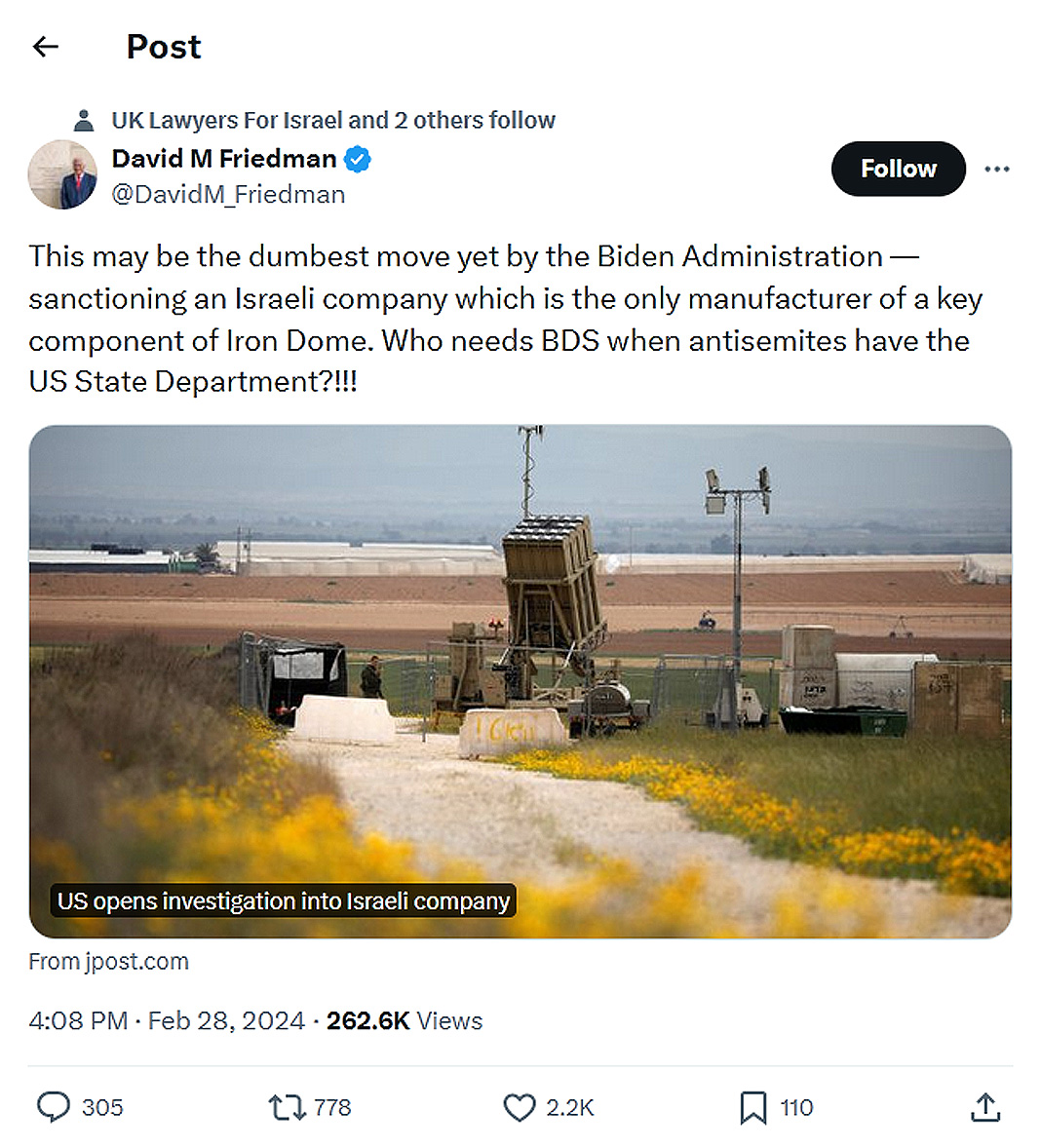The image size is (1041, 1148).
Task: Open David M Friedman's profile picture
Action: click(x=62, y=175)
